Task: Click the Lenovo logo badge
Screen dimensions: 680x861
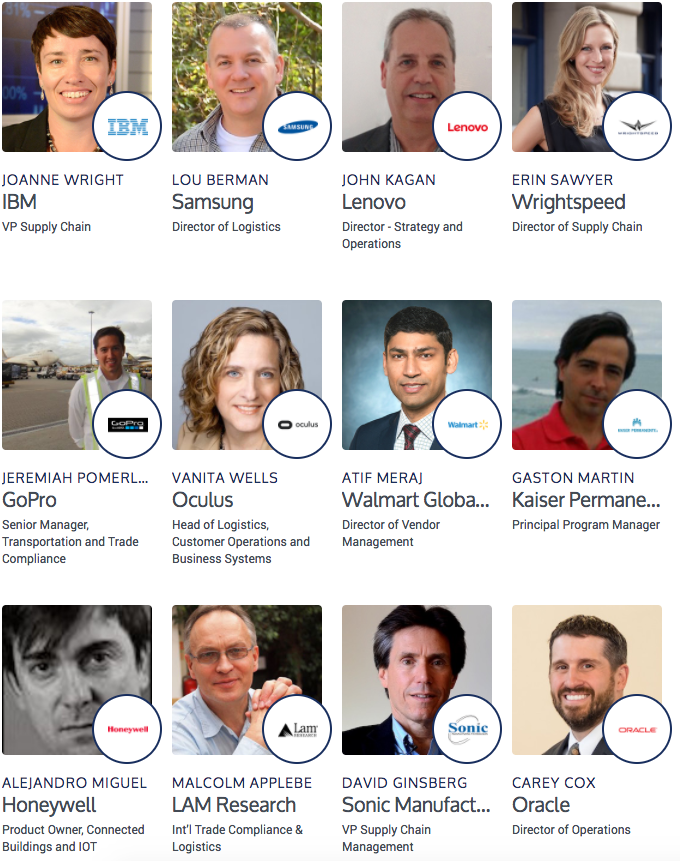Action: click(467, 126)
